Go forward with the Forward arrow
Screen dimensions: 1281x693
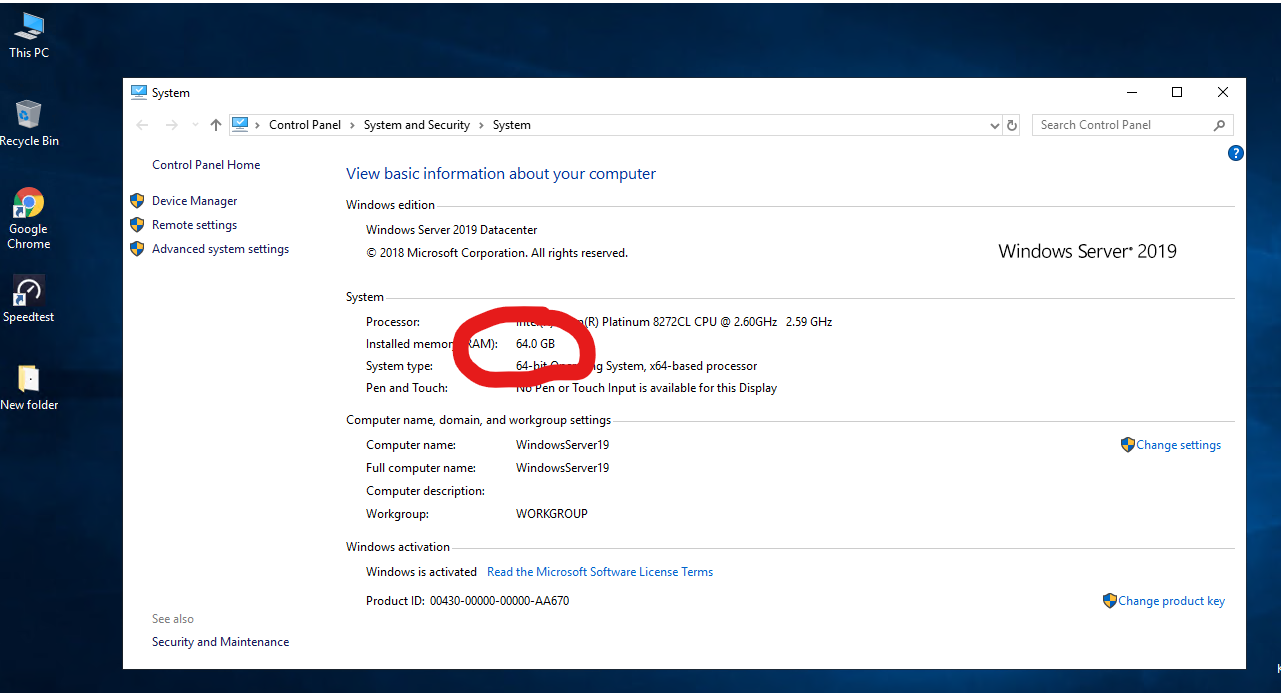click(171, 125)
